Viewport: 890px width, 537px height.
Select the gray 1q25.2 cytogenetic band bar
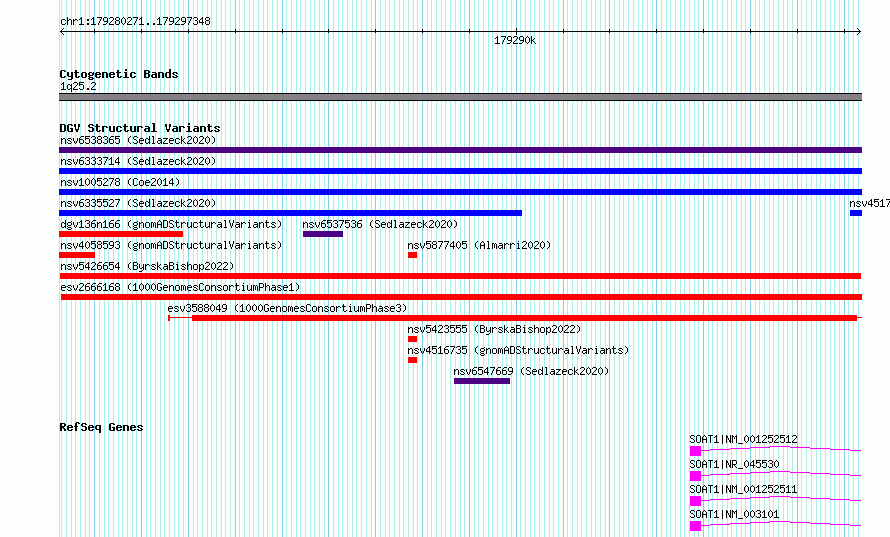[460, 97]
